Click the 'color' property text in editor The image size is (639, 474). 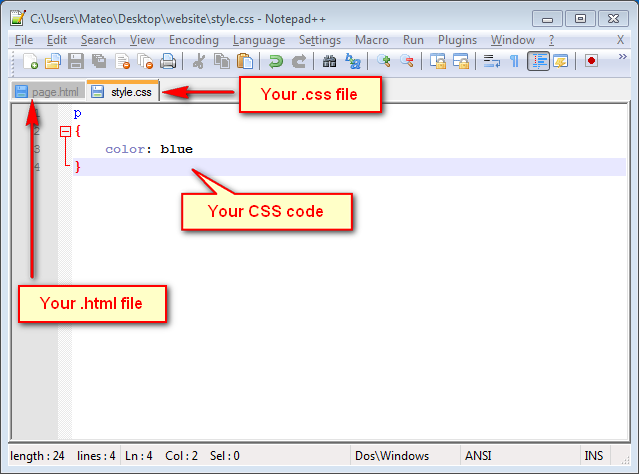click(x=125, y=149)
